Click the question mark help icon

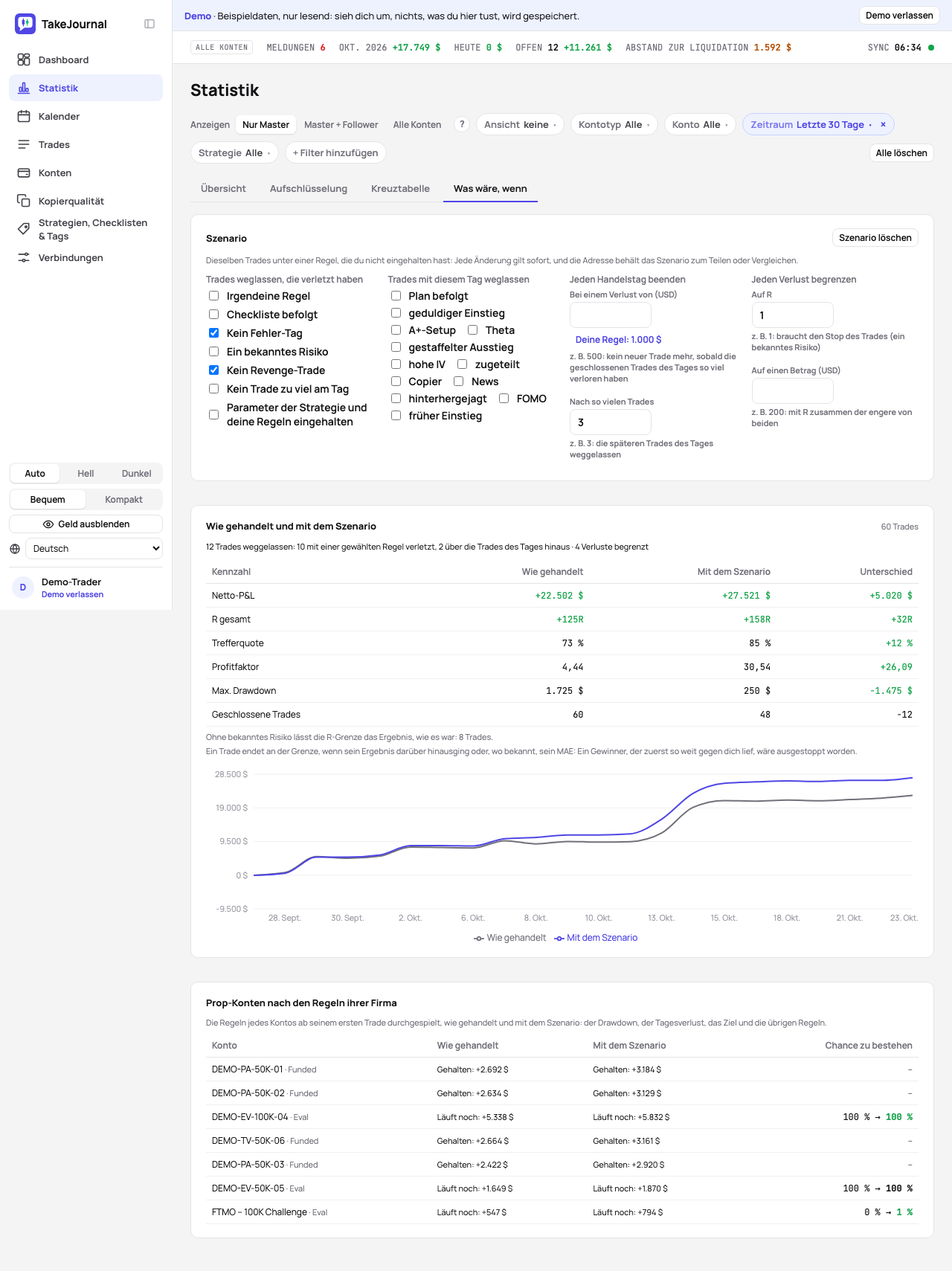(x=462, y=124)
